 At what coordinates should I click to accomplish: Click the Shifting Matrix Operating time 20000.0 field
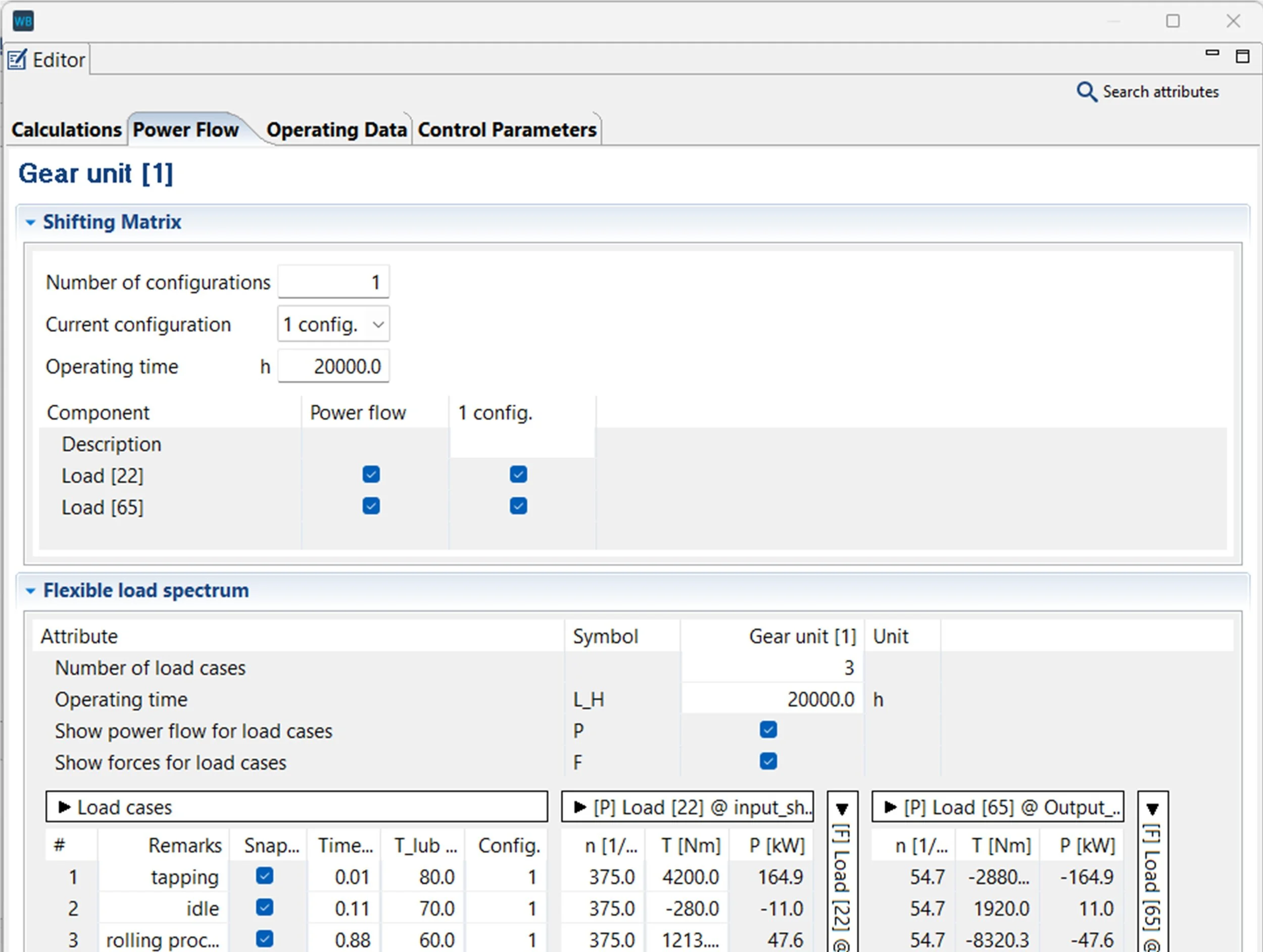[333, 366]
